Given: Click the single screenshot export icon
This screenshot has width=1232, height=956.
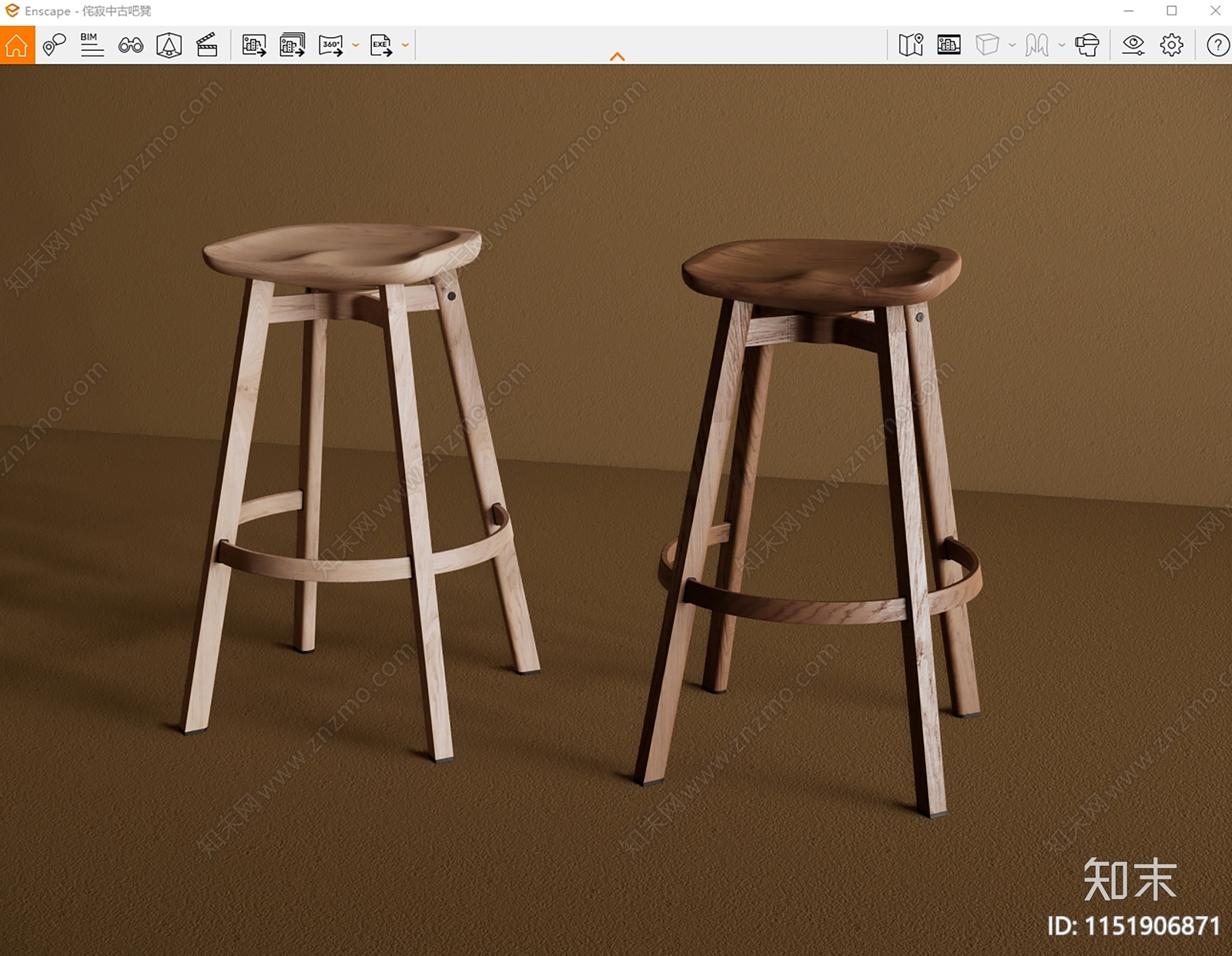Looking at the screenshot, I should coord(254,45).
